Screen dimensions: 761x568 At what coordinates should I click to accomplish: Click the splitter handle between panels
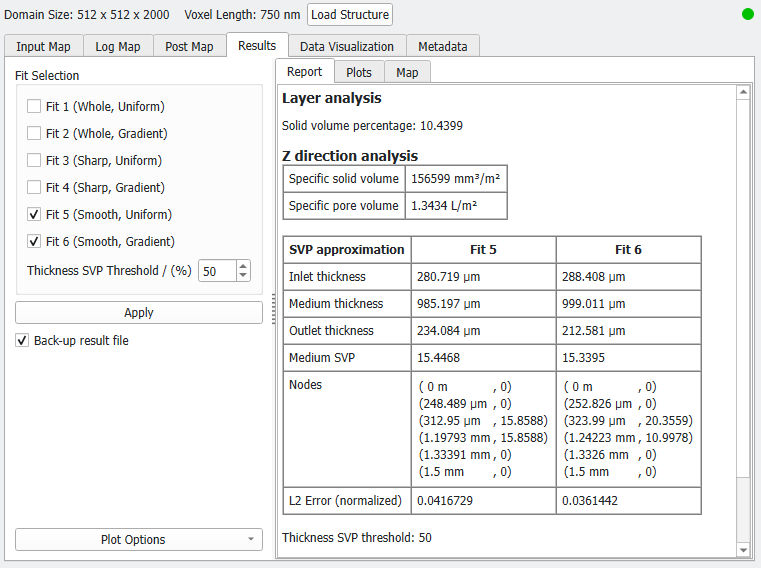click(x=273, y=309)
